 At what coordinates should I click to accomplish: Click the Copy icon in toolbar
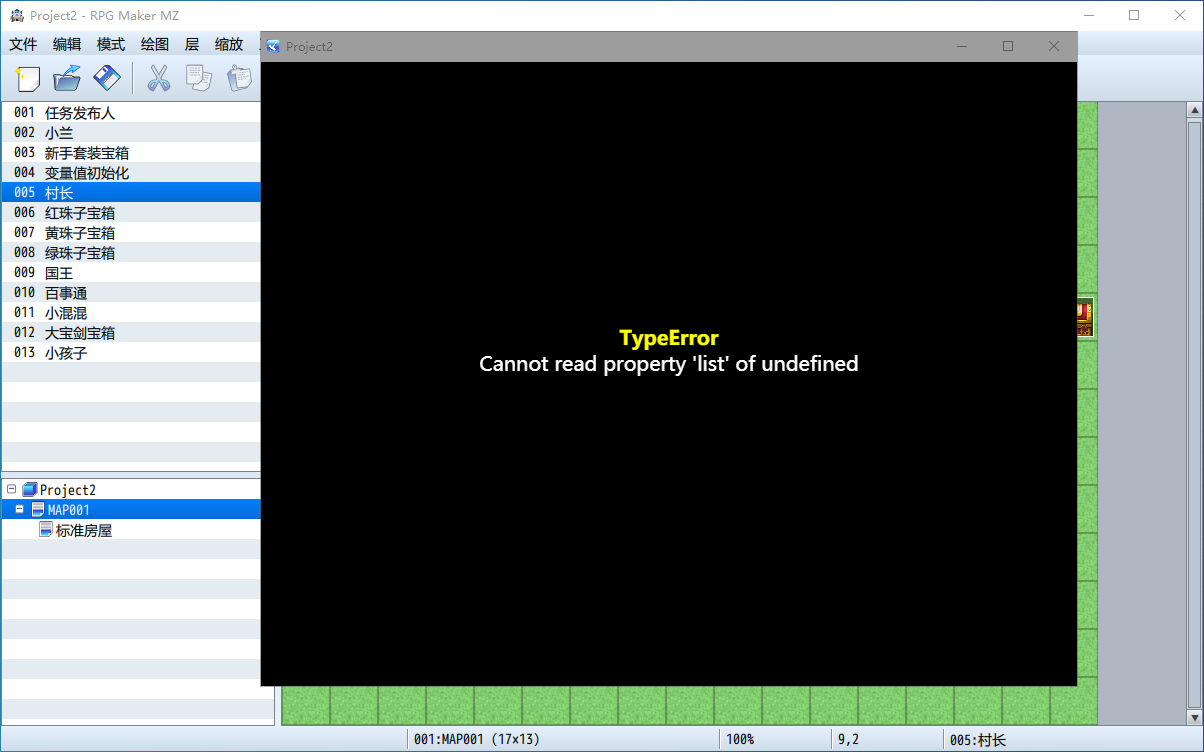pos(199,78)
